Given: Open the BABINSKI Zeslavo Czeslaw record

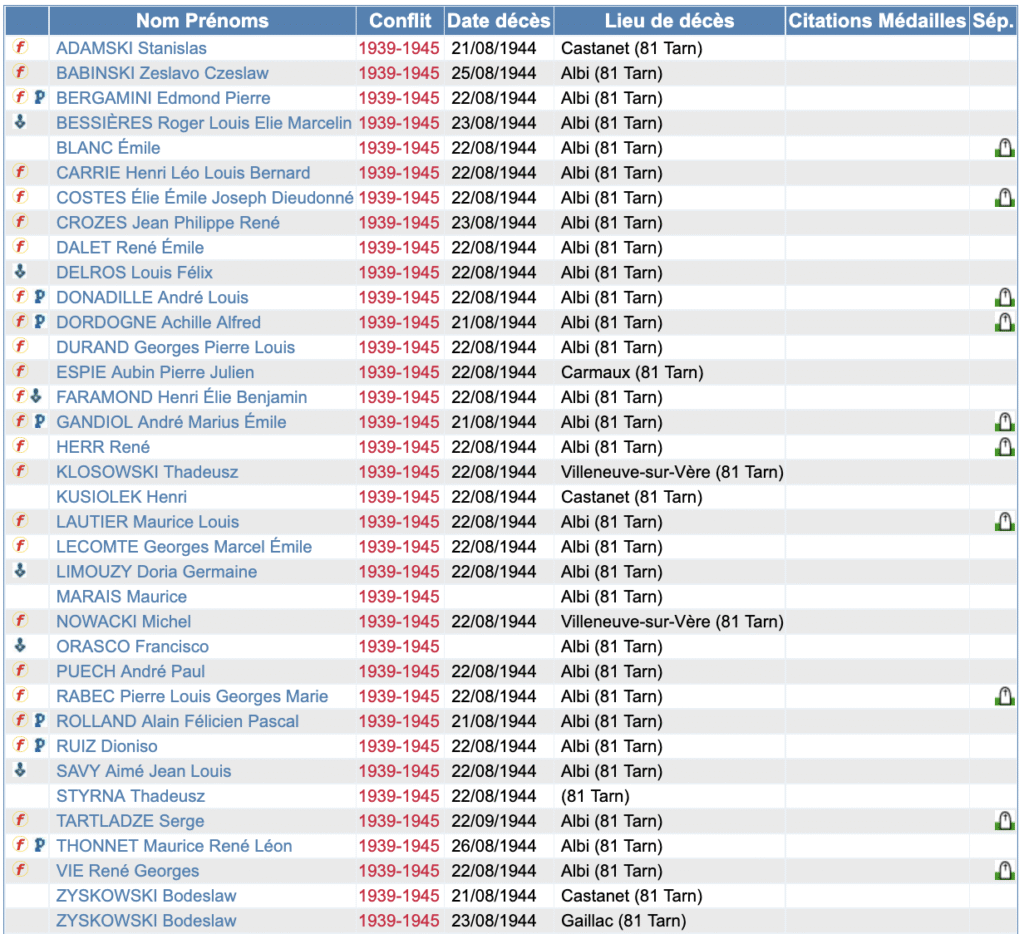Looking at the screenshot, I should tap(162, 73).
